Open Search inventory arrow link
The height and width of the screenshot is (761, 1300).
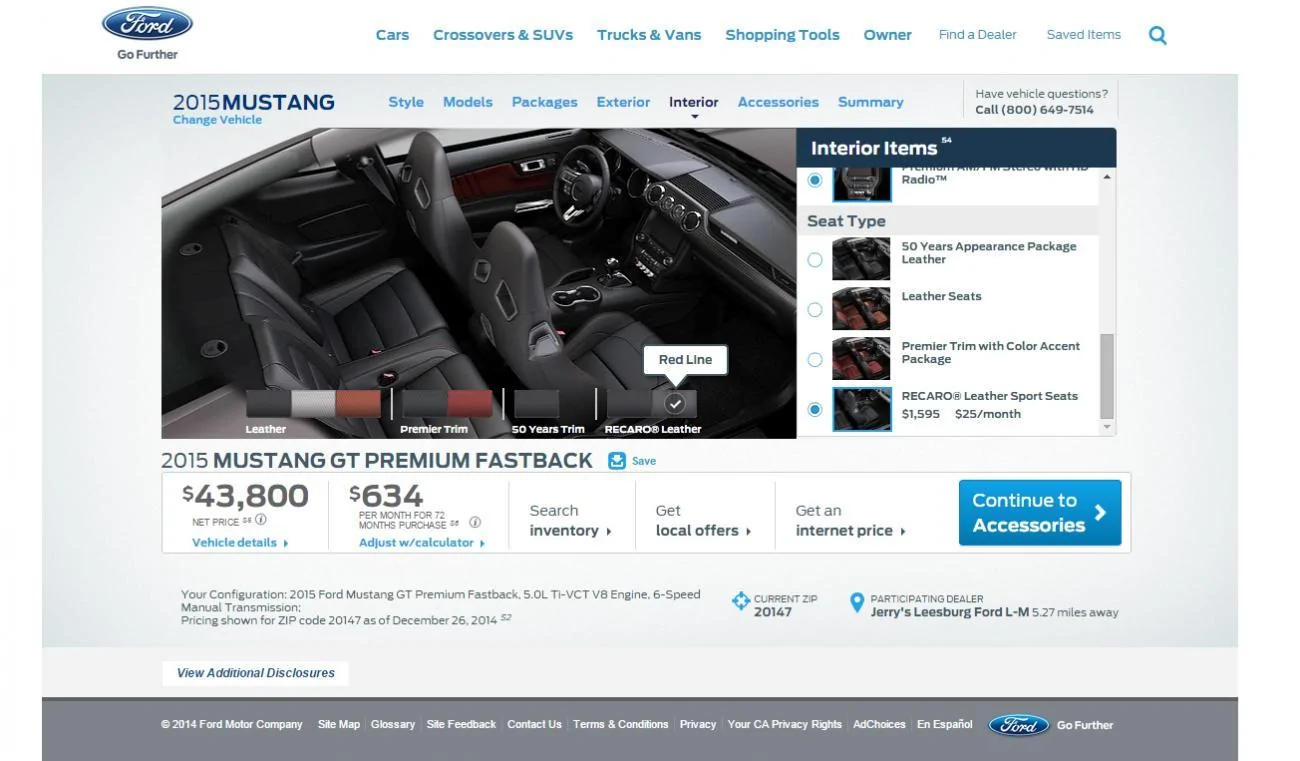point(570,521)
